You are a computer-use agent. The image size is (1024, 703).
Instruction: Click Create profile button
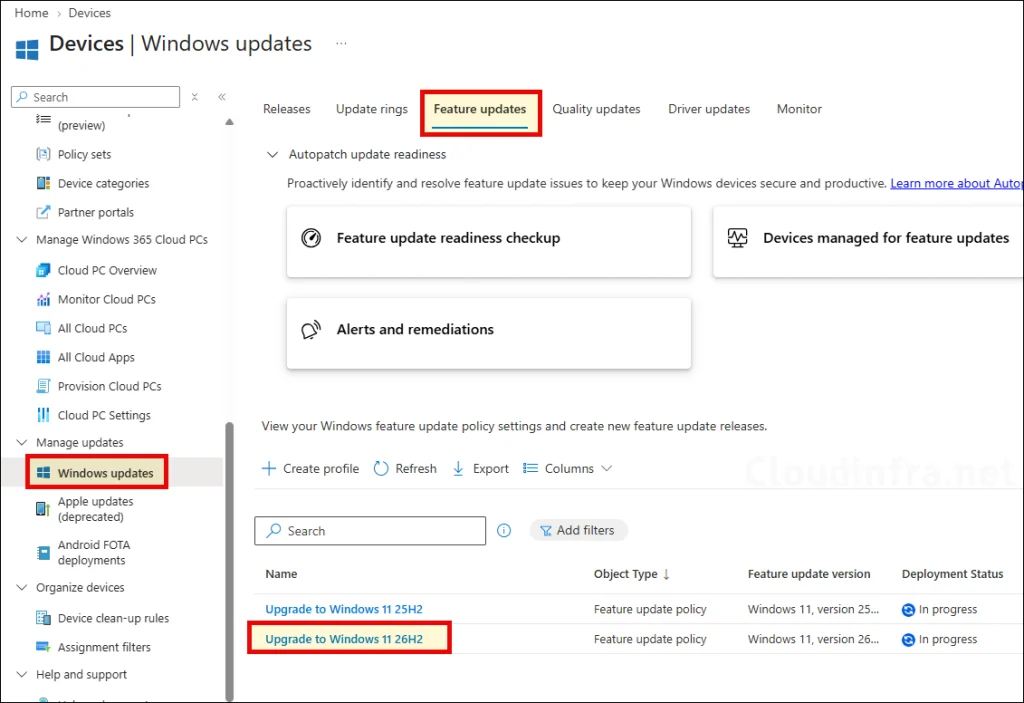tap(310, 468)
